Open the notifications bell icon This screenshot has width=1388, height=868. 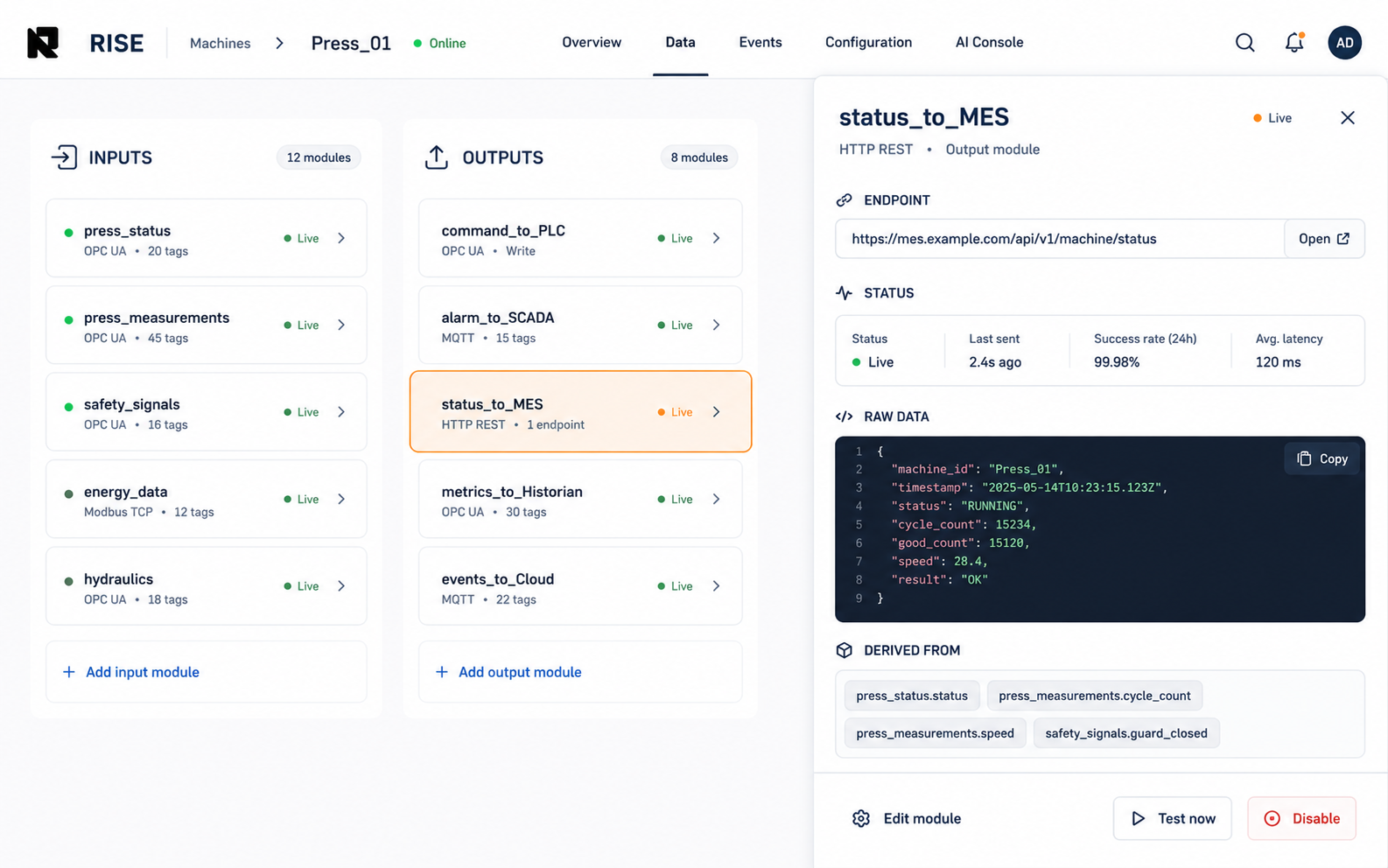click(x=1294, y=42)
